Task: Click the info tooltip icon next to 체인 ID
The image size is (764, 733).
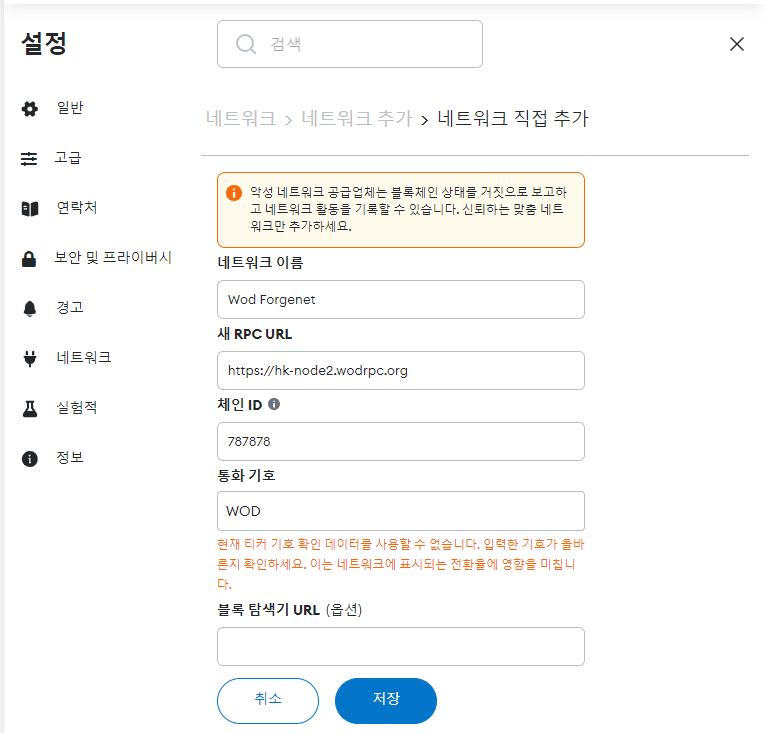Action: coord(274,404)
